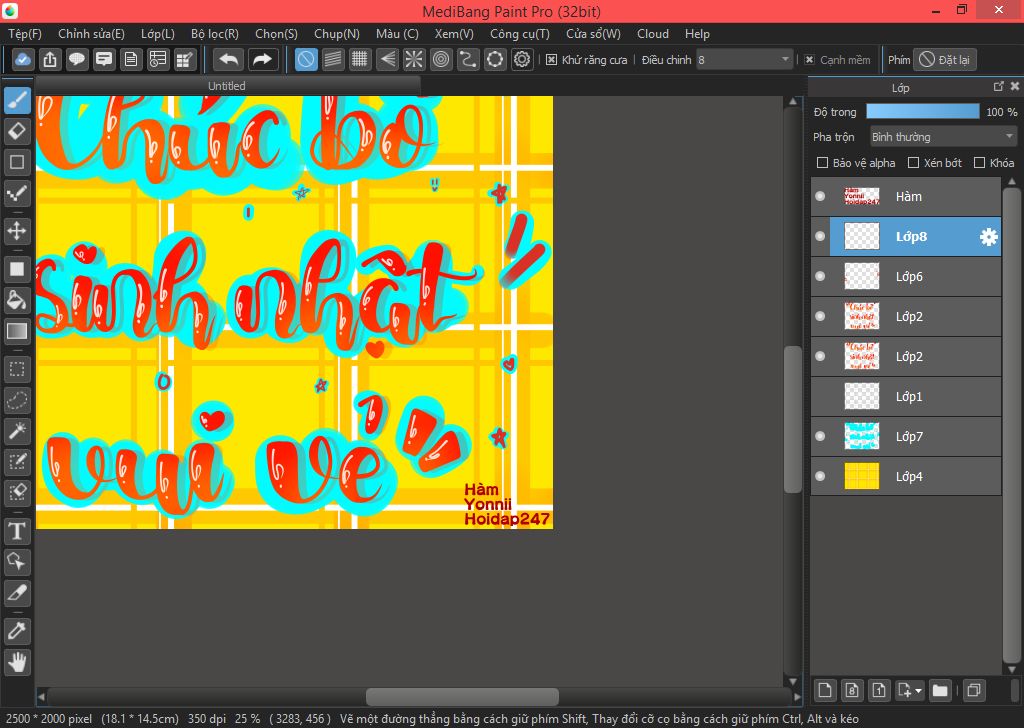The width and height of the screenshot is (1024, 728).
Task: Select the Gradient tool
Action: coord(17,331)
